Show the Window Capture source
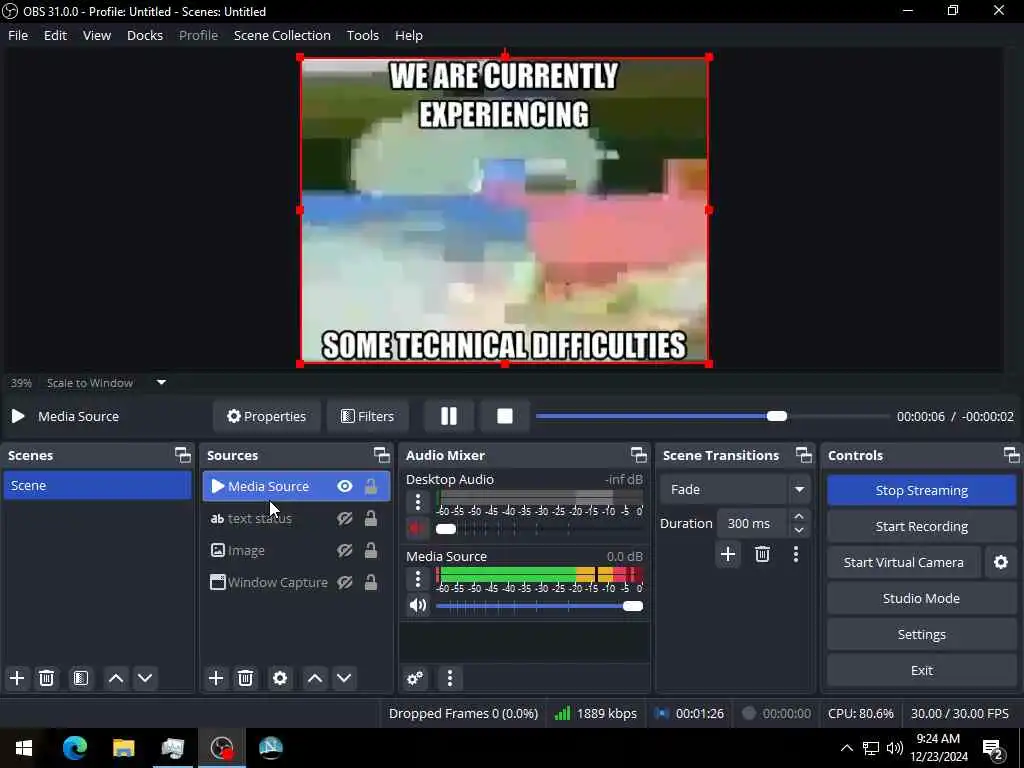Viewport: 1024px width, 768px height. [345, 582]
